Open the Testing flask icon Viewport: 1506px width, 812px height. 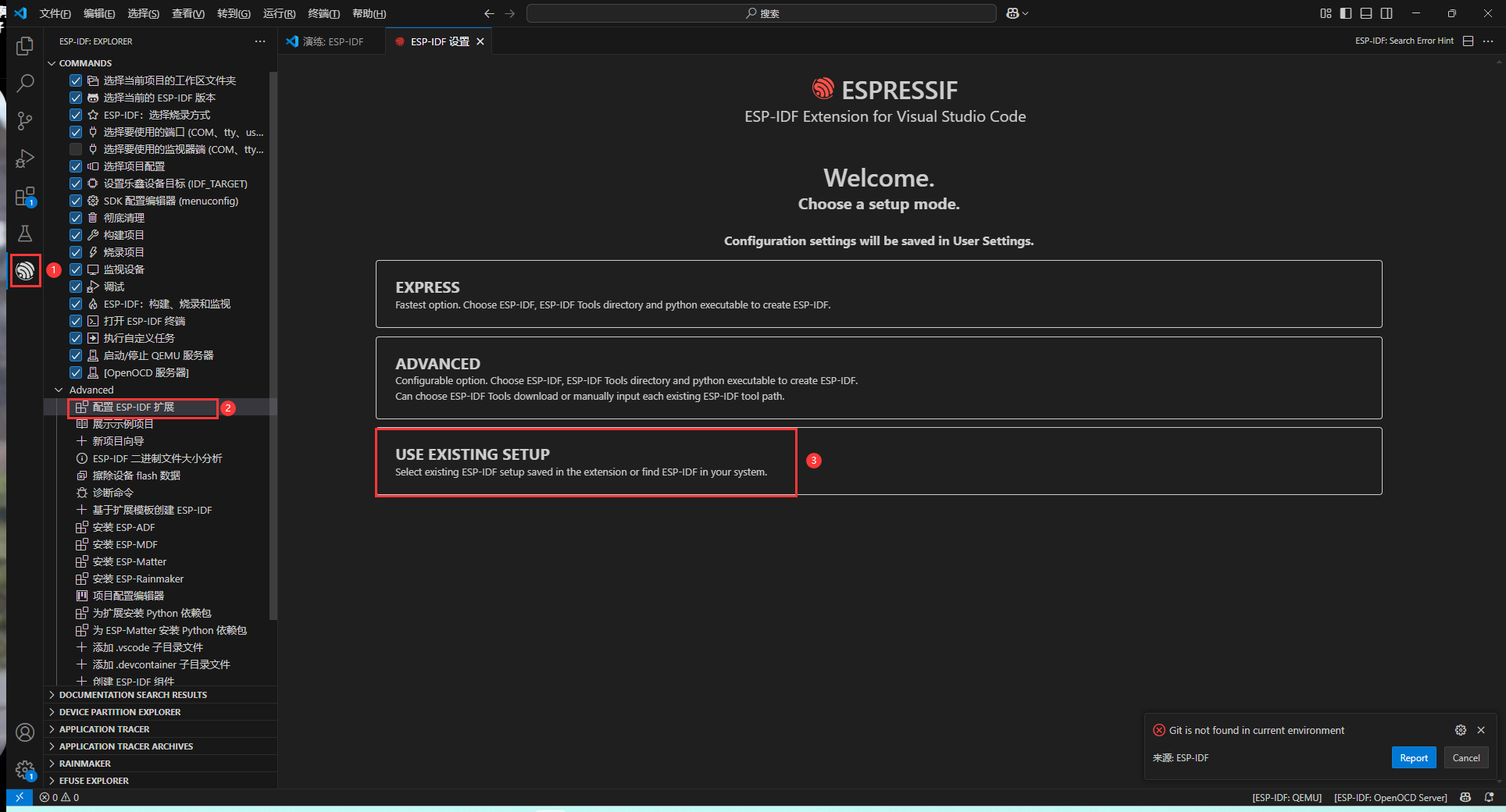coord(25,233)
